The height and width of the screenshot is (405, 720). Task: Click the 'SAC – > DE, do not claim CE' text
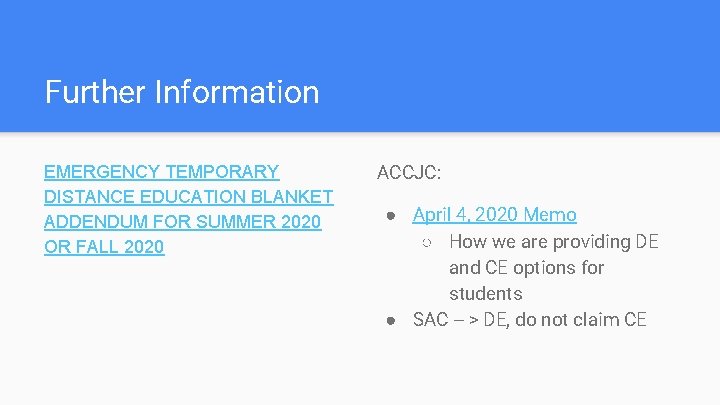pos(529,320)
